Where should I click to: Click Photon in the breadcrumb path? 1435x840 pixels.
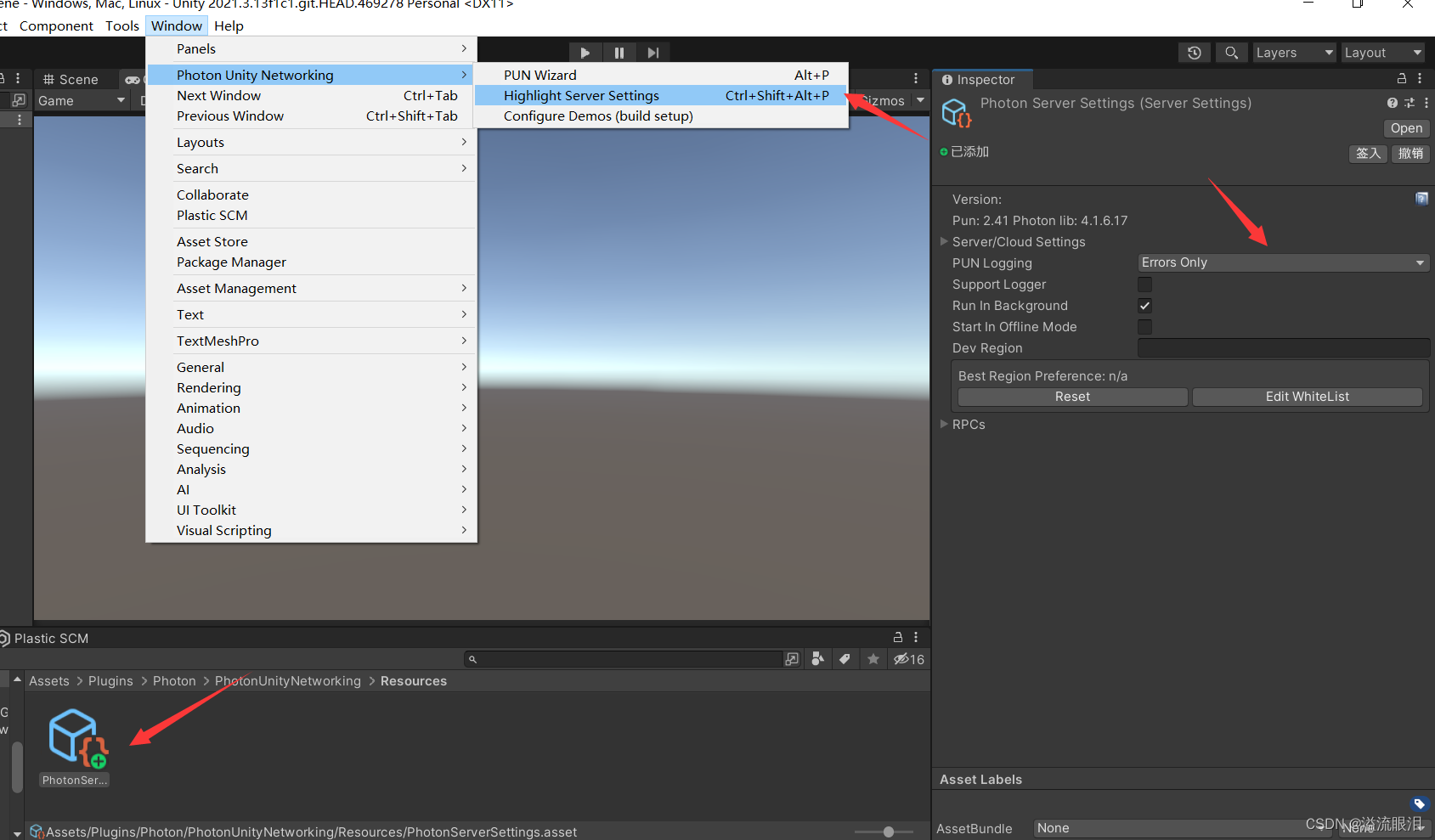pos(174,681)
